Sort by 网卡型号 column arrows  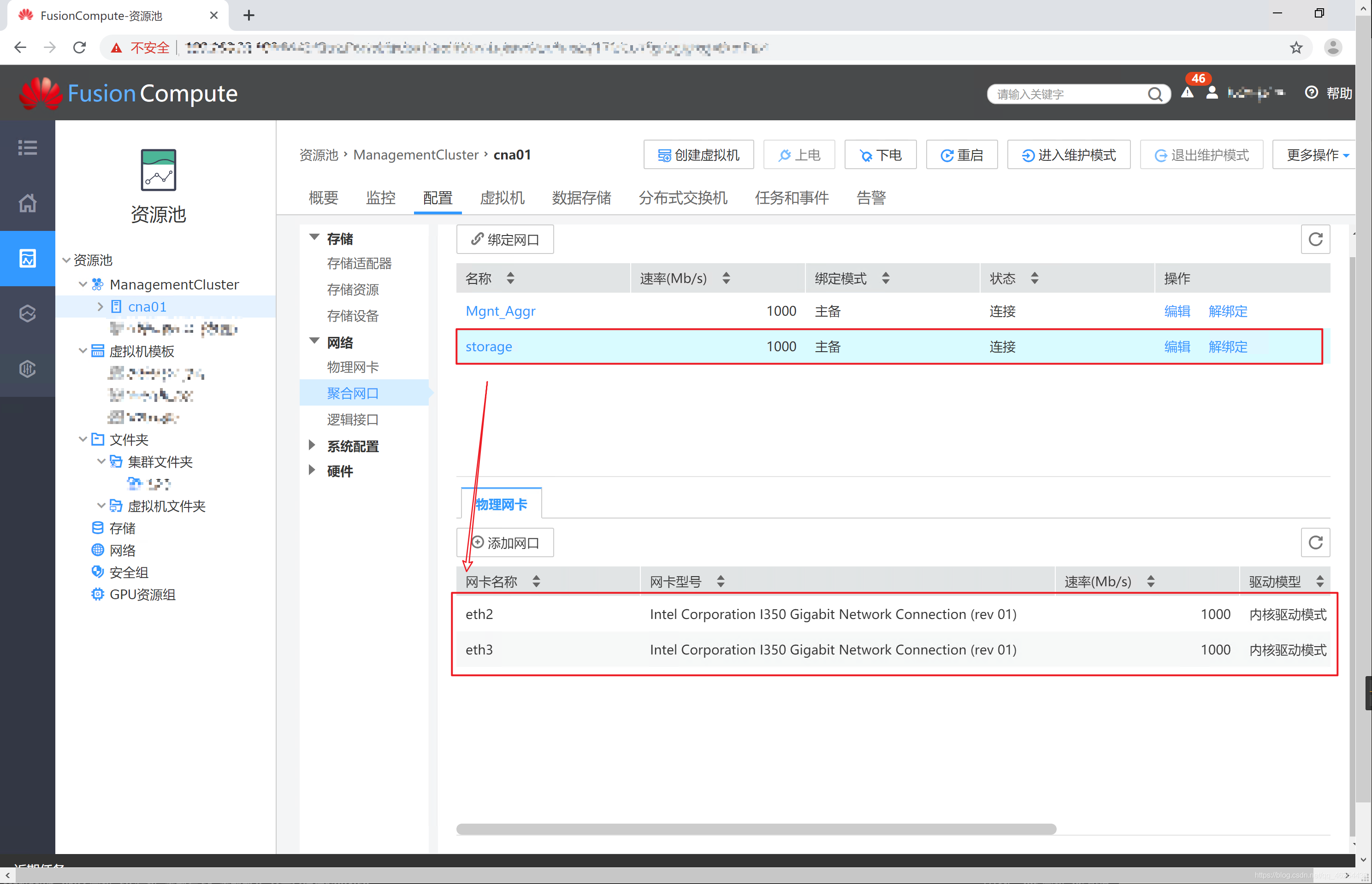click(x=721, y=582)
